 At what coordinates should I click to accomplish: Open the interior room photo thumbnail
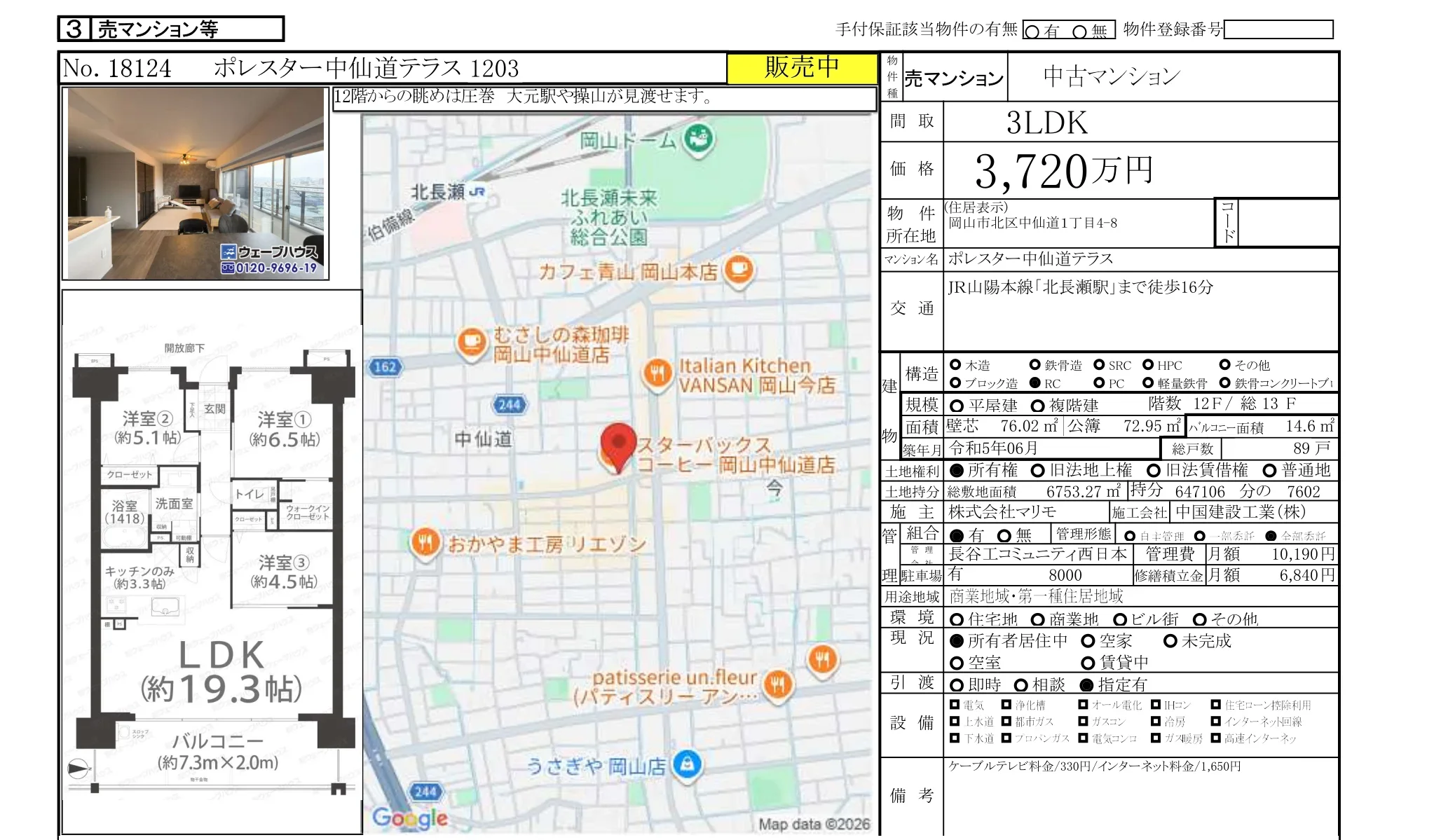(x=196, y=184)
